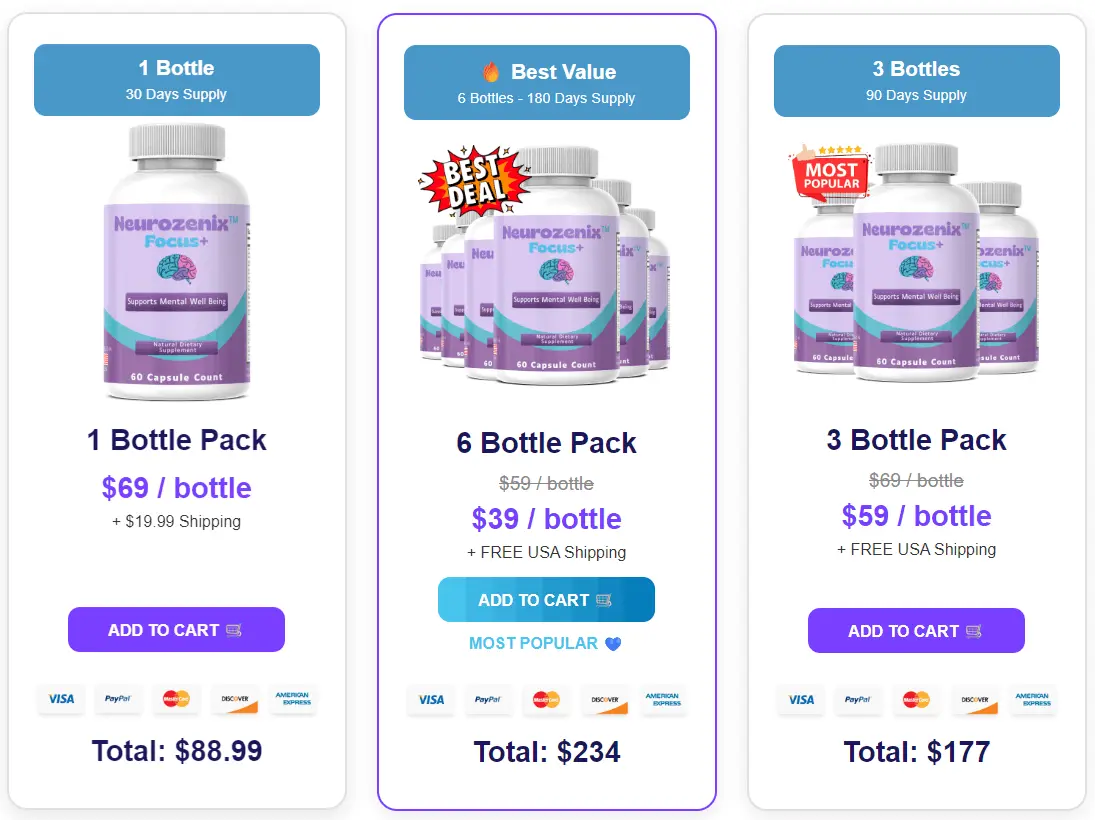Click the Visa icon under 1 Bottle Pack
Viewport: 1095px width, 820px height.
tap(60, 700)
